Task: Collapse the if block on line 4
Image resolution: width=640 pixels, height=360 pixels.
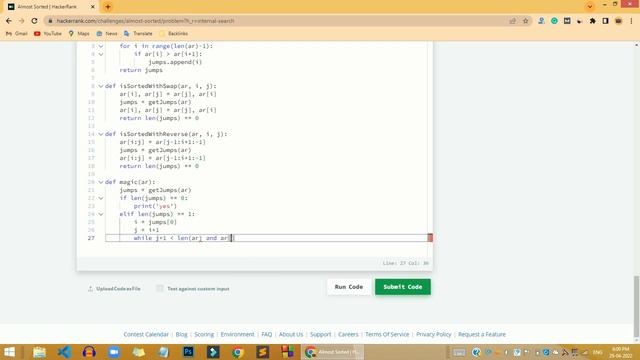Action: click(x=101, y=54)
